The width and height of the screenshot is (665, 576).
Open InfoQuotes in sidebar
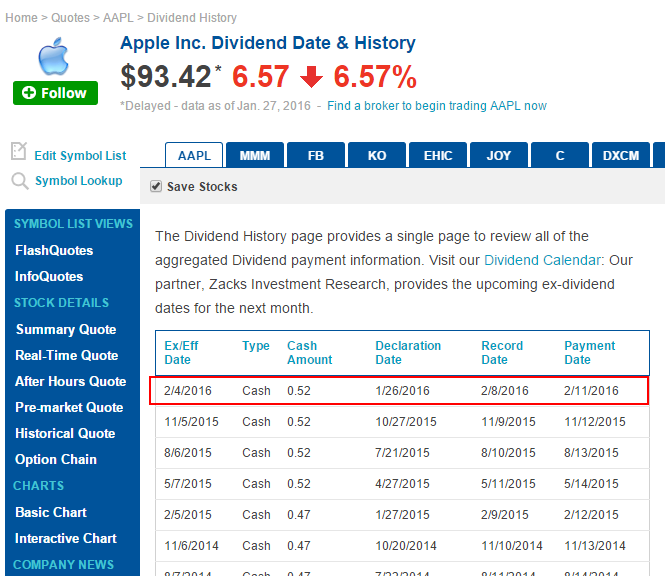(49, 277)
